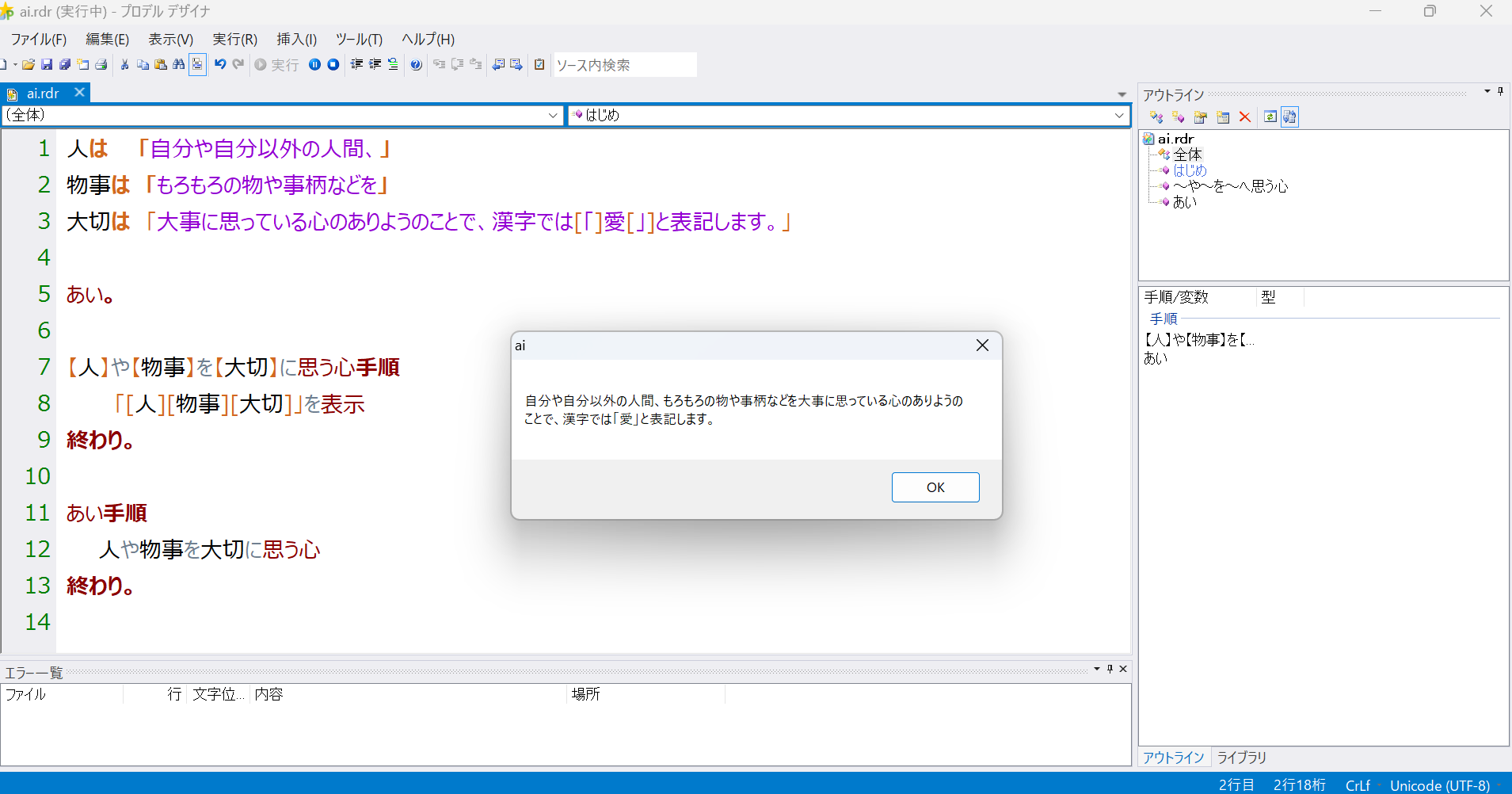Click the refresh outline icon in the outline panel

point(1270,116)
